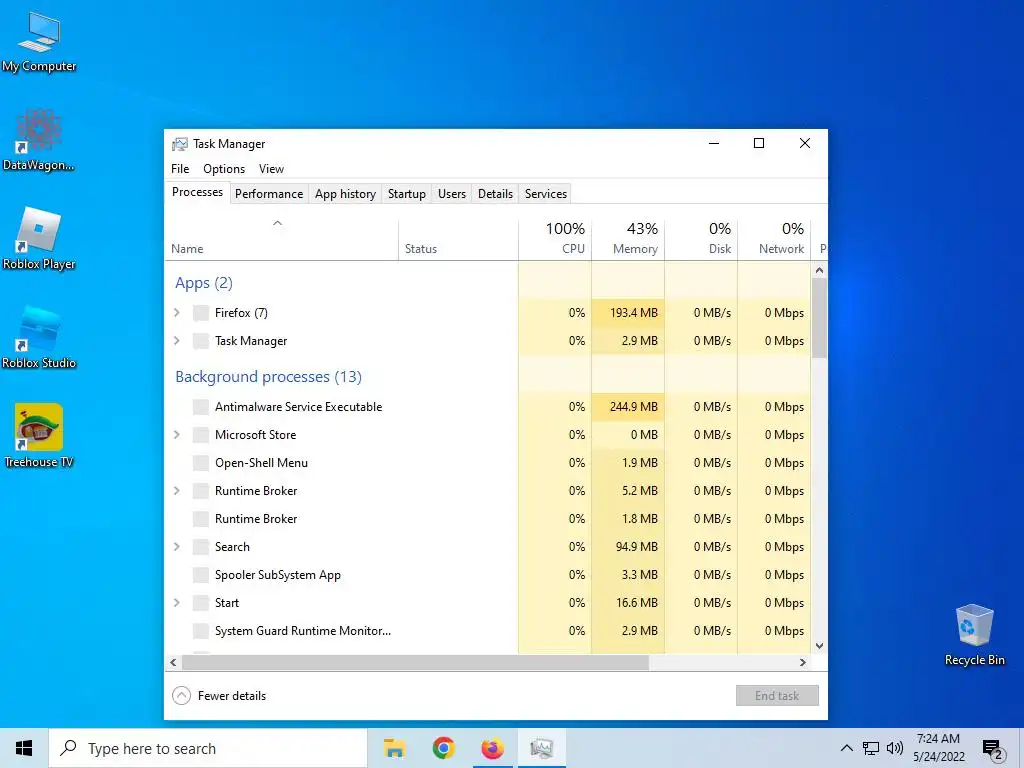Switch to Firefox on the taskbar
The height and width of the screenshot is (768, 1024).
tap(492, 748)
